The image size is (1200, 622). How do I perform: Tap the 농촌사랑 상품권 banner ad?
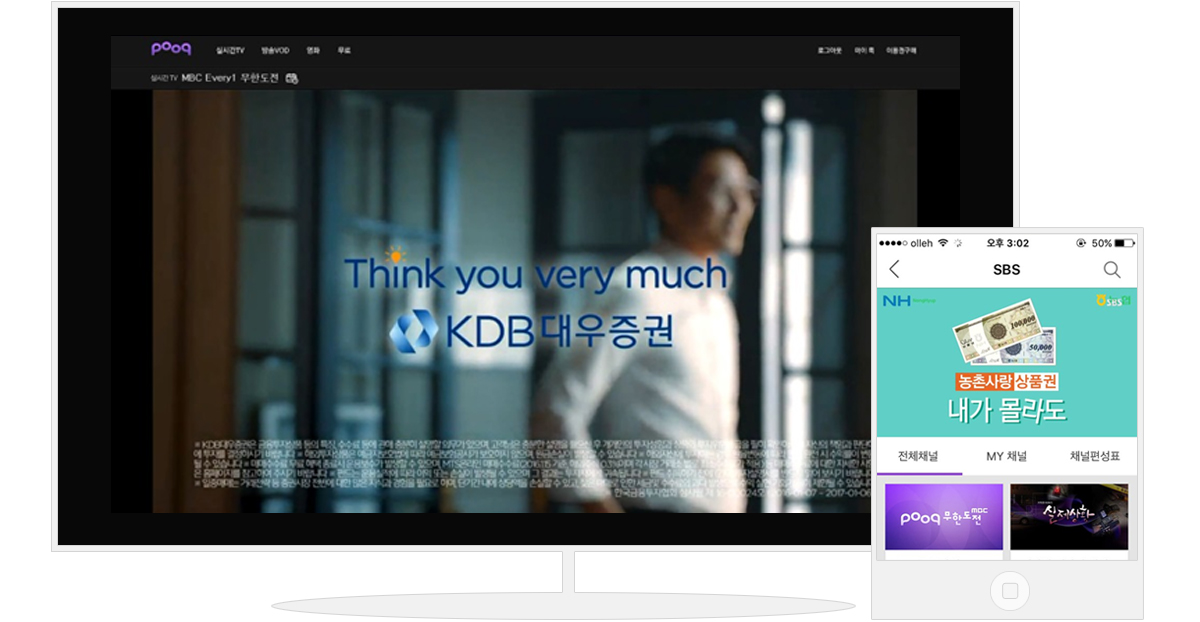coord(1007,363)
